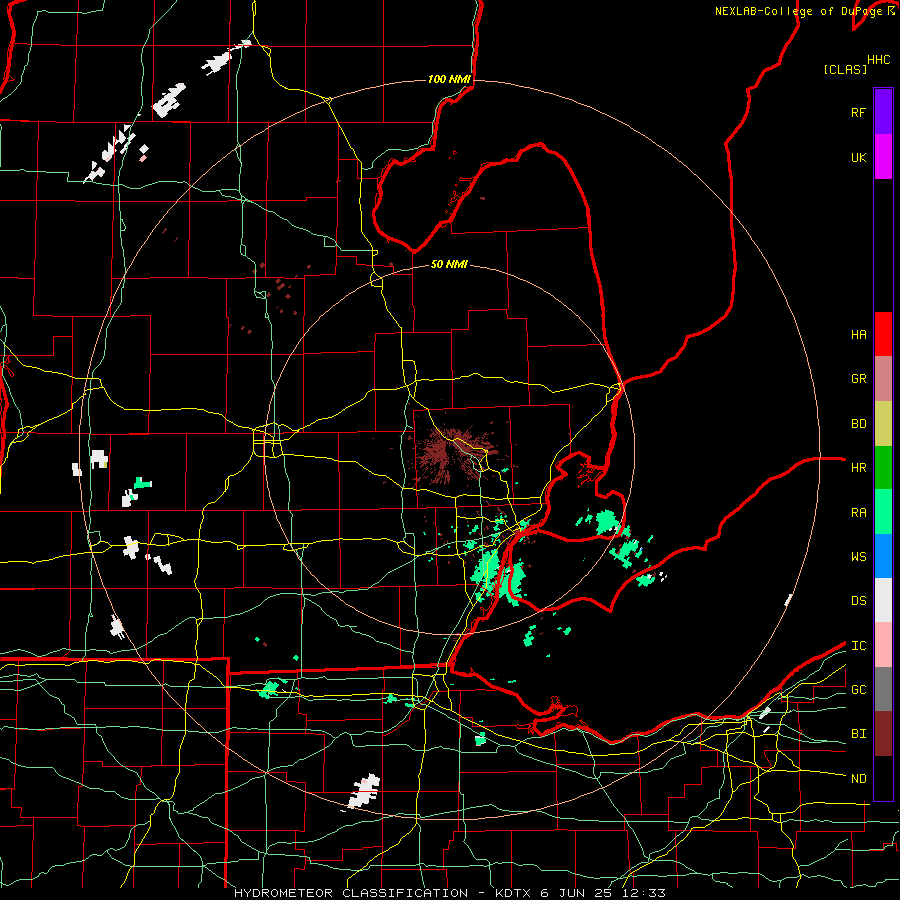Click the WS blue legend swatch
The image size is (900, 900).
883,556
